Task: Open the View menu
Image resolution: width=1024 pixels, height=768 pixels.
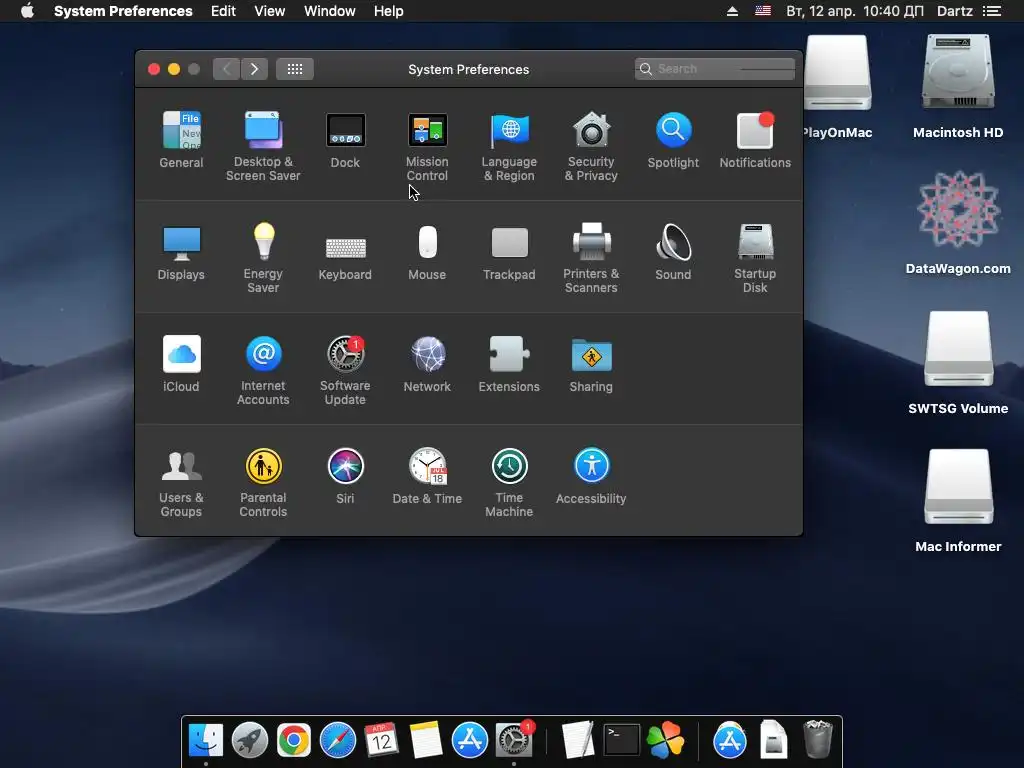Action: pos(269,11)
